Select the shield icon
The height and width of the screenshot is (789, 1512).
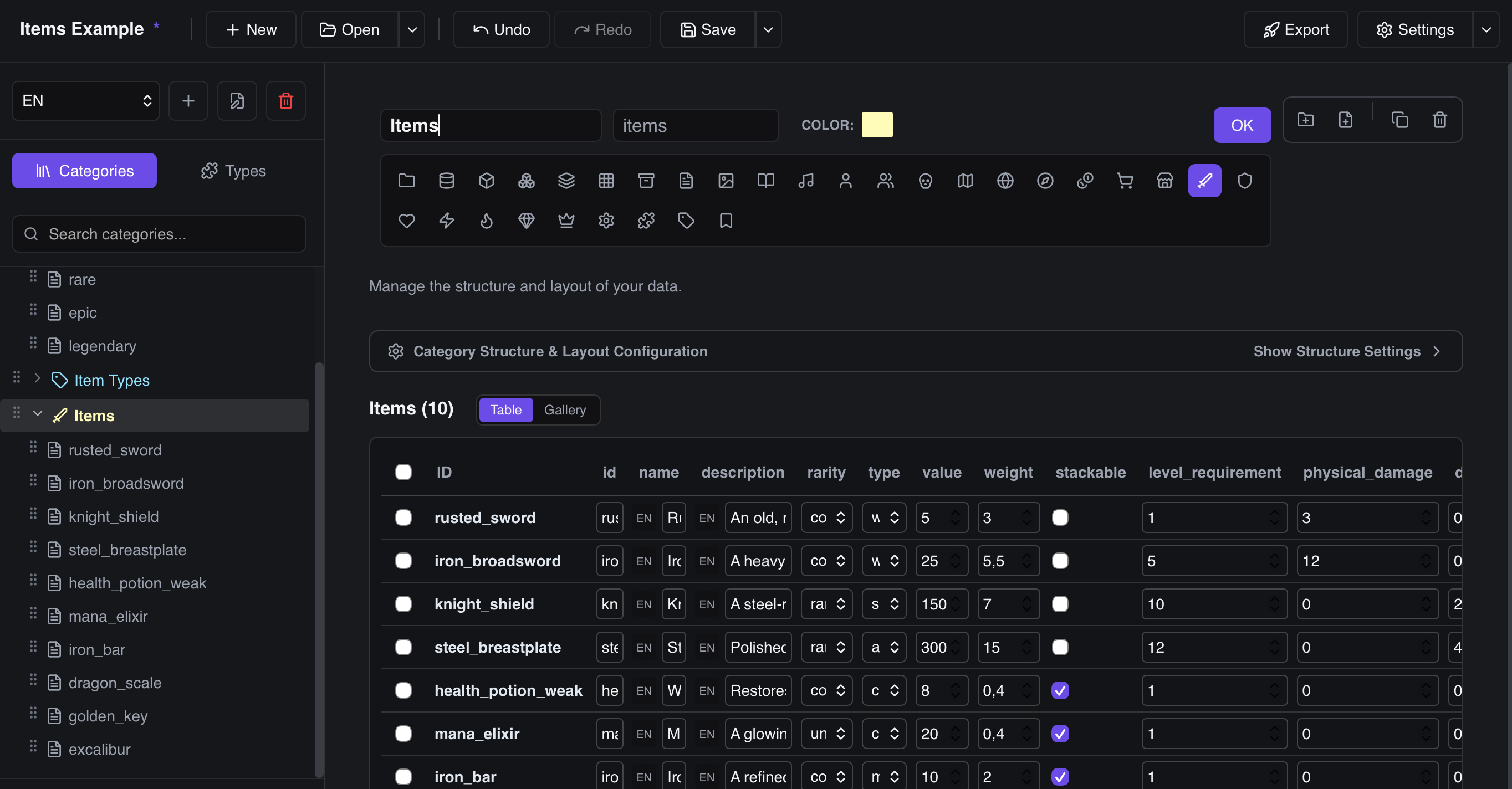pos(1244,181)
